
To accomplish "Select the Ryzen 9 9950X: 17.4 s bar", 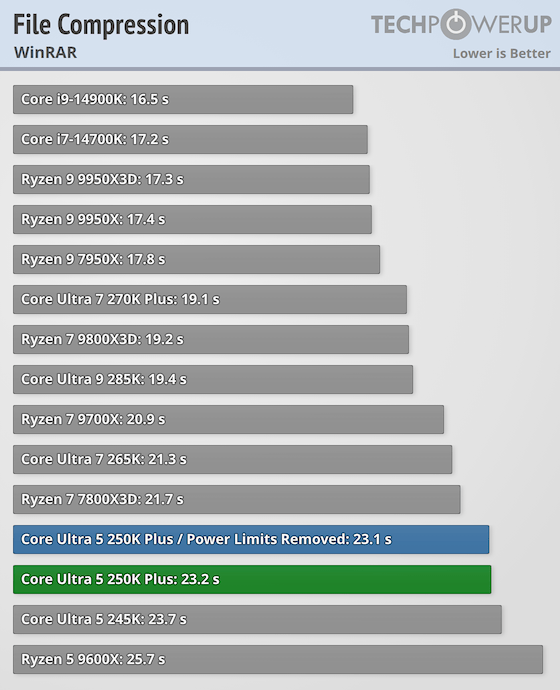I will click(x=192, y=219).
